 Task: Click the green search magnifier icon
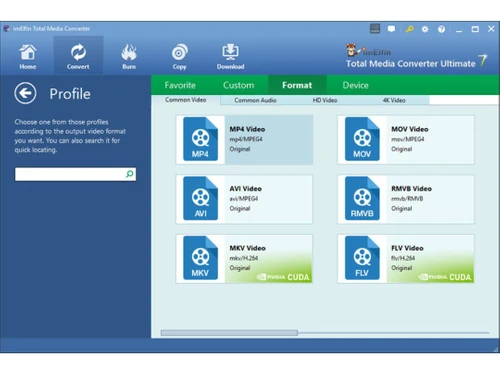[x=129, y=174]
